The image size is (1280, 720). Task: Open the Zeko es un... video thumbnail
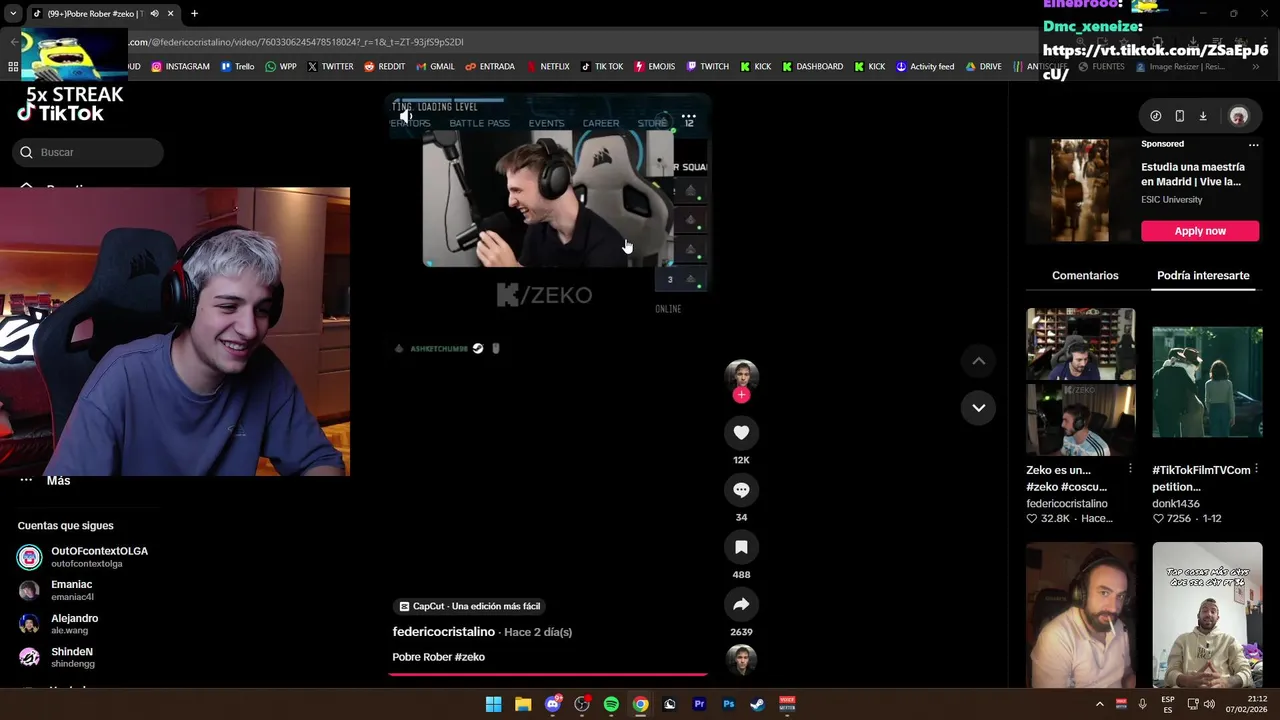coord(1080,382)
